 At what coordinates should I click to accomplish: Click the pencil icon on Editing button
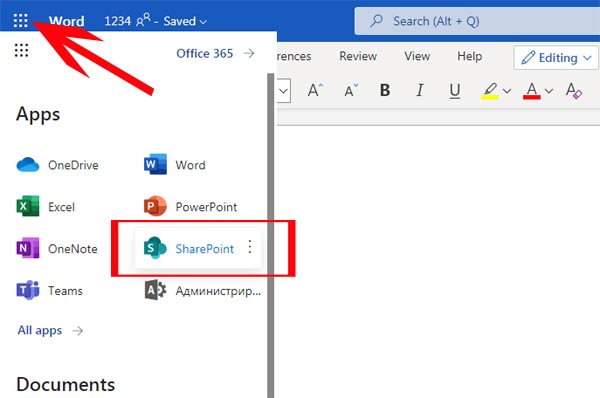click(x=528, y=58)
